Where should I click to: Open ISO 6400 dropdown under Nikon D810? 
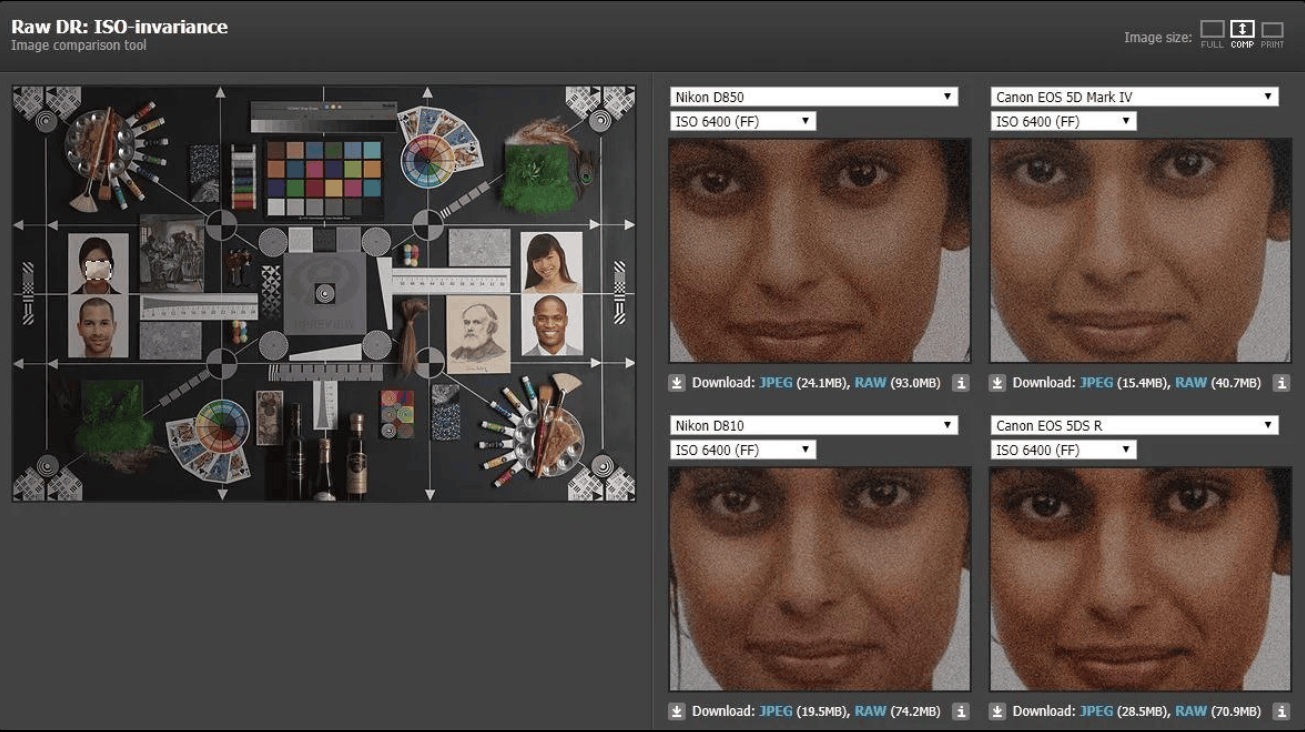(x=743, y=450)
